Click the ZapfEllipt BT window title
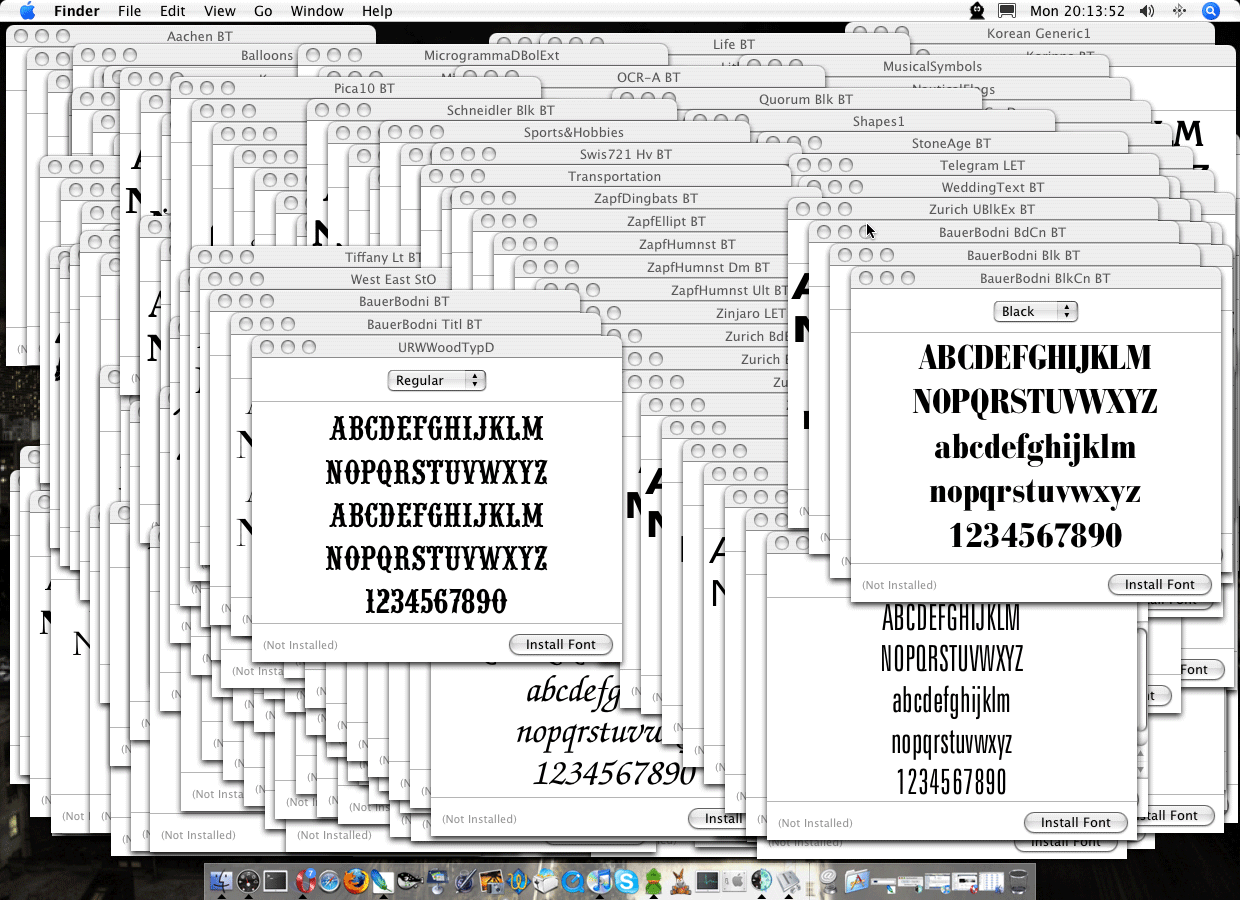Viewport: 1240px width, 900px height. pyautogui.click(x=666, y=221)
